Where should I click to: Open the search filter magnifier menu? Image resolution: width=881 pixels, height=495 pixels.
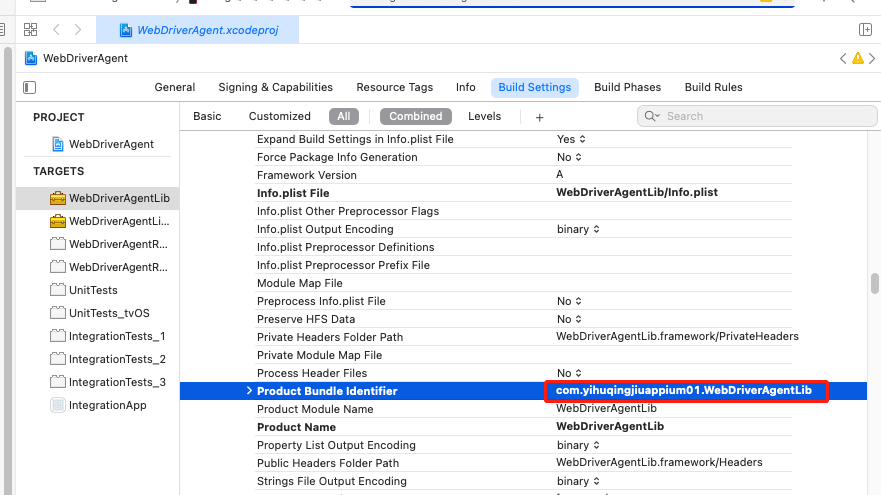click(x=652, y=116)
